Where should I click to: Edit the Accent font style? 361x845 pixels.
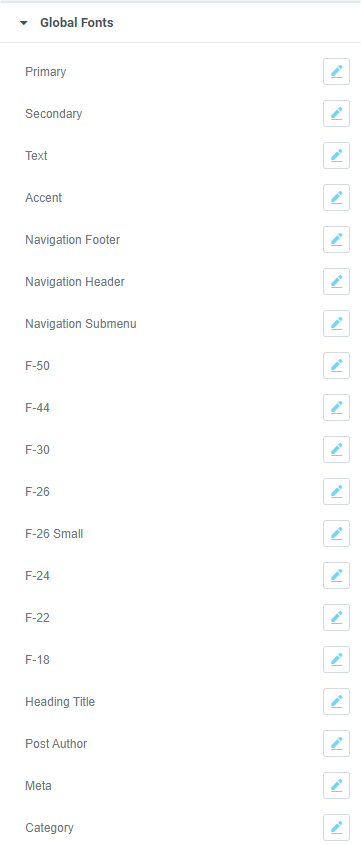coord(336,198)
